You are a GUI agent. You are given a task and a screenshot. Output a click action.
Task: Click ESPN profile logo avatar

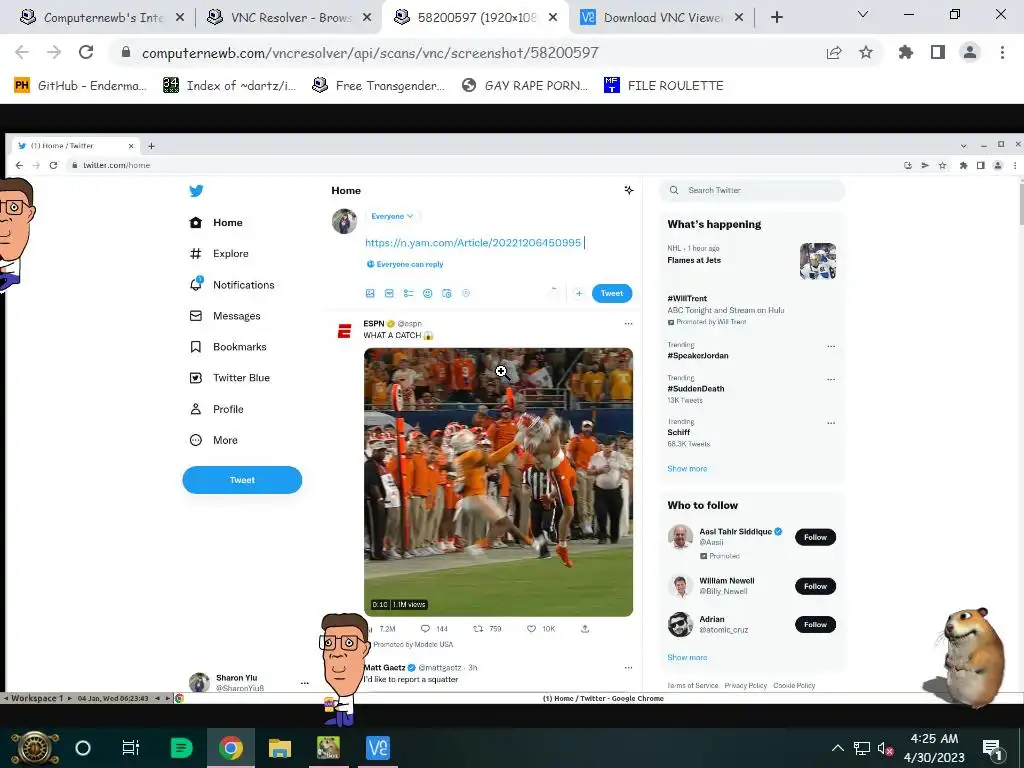pyautogui.click(x=344, y=331)
